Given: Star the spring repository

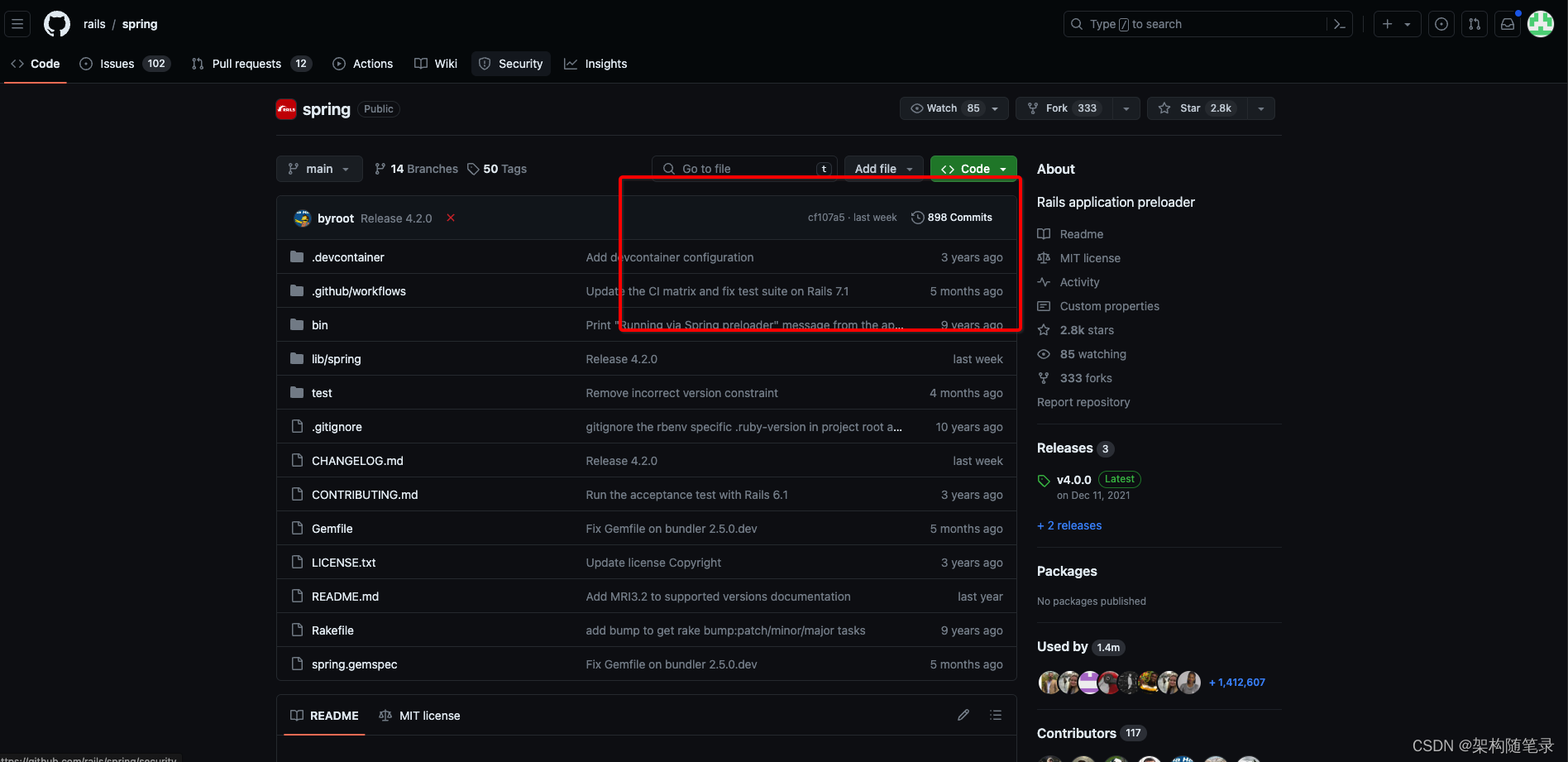Looking at the screenshot, I should (1197, 108).
